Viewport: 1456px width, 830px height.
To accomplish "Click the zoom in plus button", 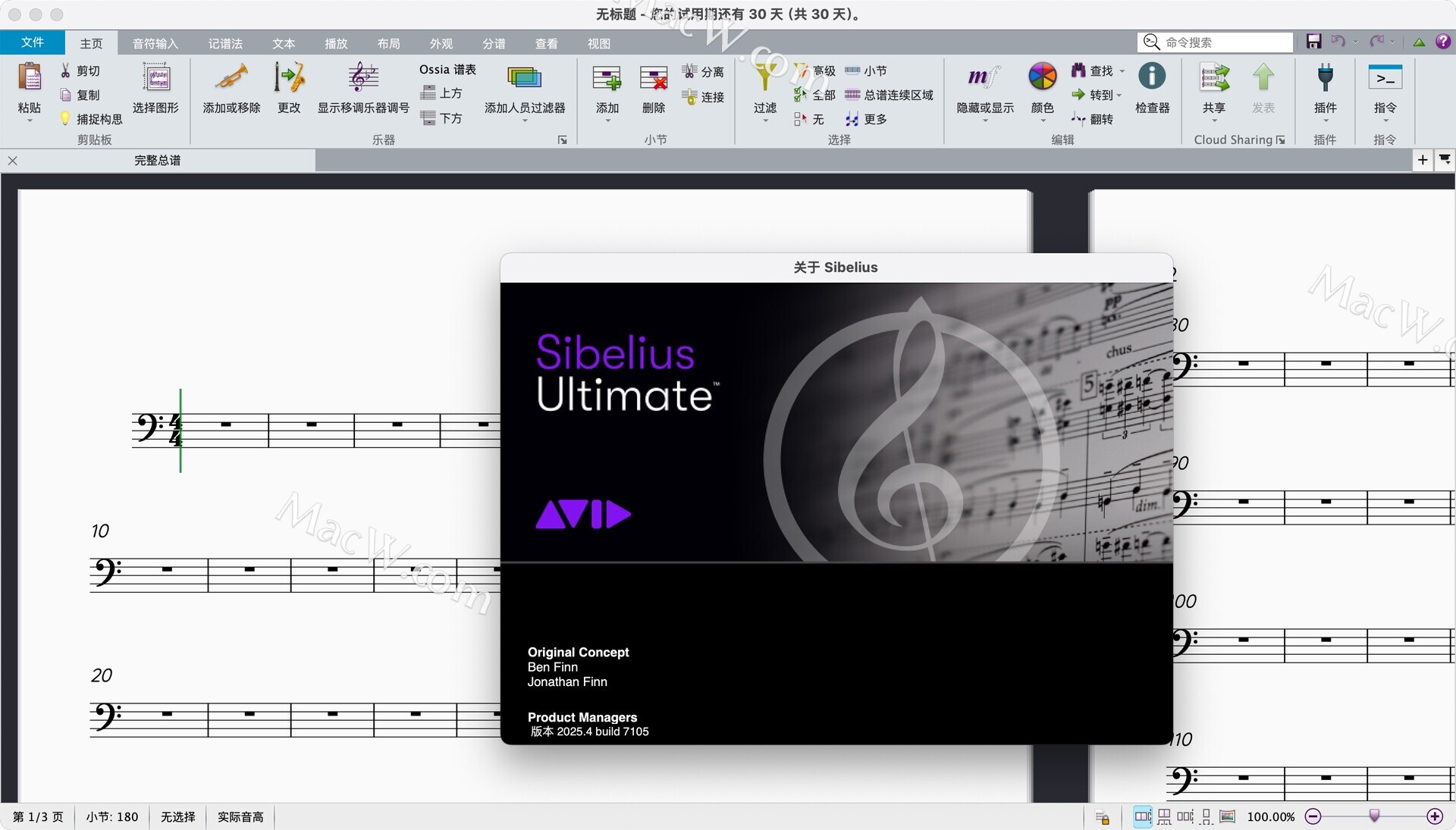I will point(1434,816).
